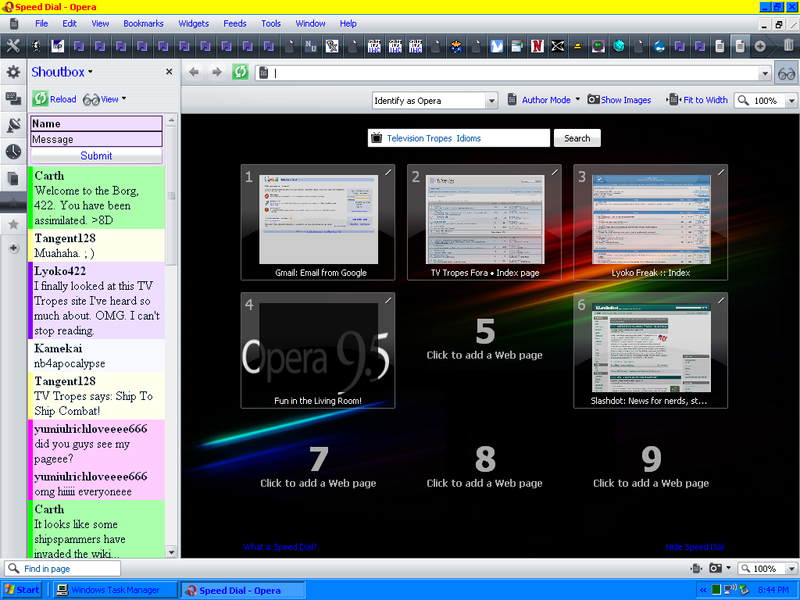Screen dimensions: 800x600
Task: Go forward with the right arrow button
Action: click(217, 72)
